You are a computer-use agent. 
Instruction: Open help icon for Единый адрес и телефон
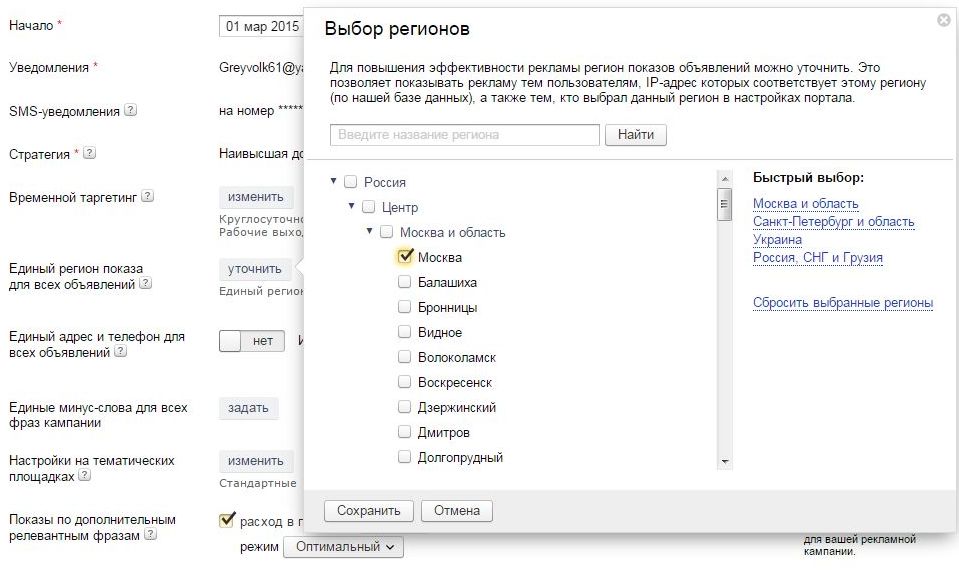(x=120, y=351)
